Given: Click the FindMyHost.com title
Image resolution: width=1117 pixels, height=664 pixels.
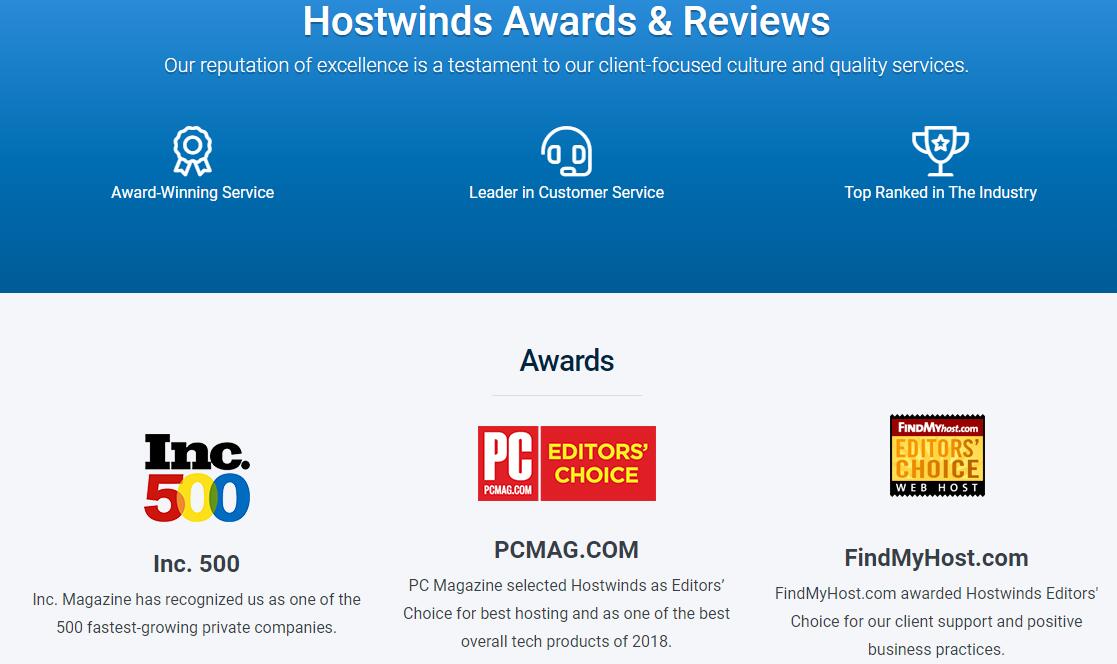Looking at the screenshot, I should point(936,557).
